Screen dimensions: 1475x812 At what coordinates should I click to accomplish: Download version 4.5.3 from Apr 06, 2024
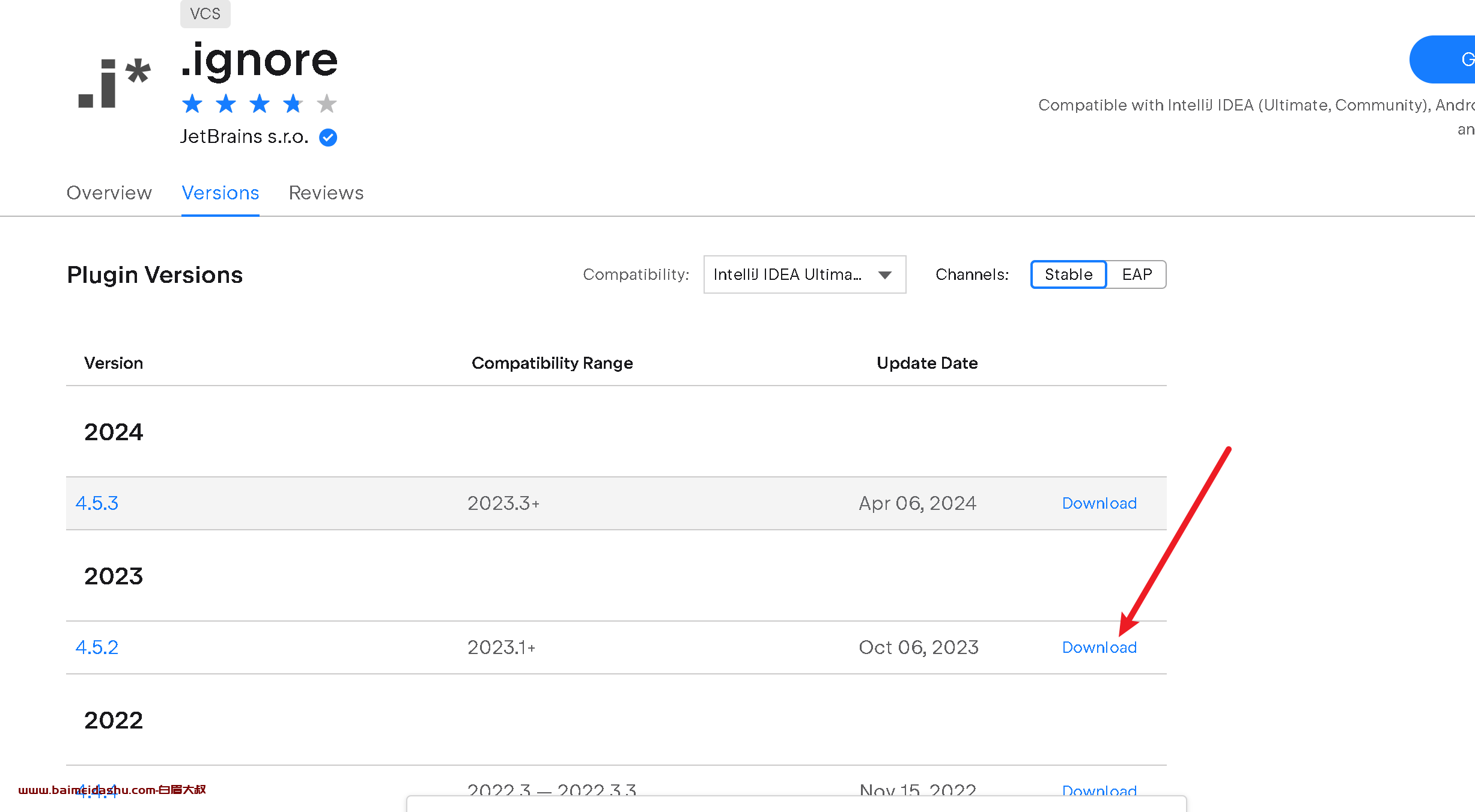1099,503
